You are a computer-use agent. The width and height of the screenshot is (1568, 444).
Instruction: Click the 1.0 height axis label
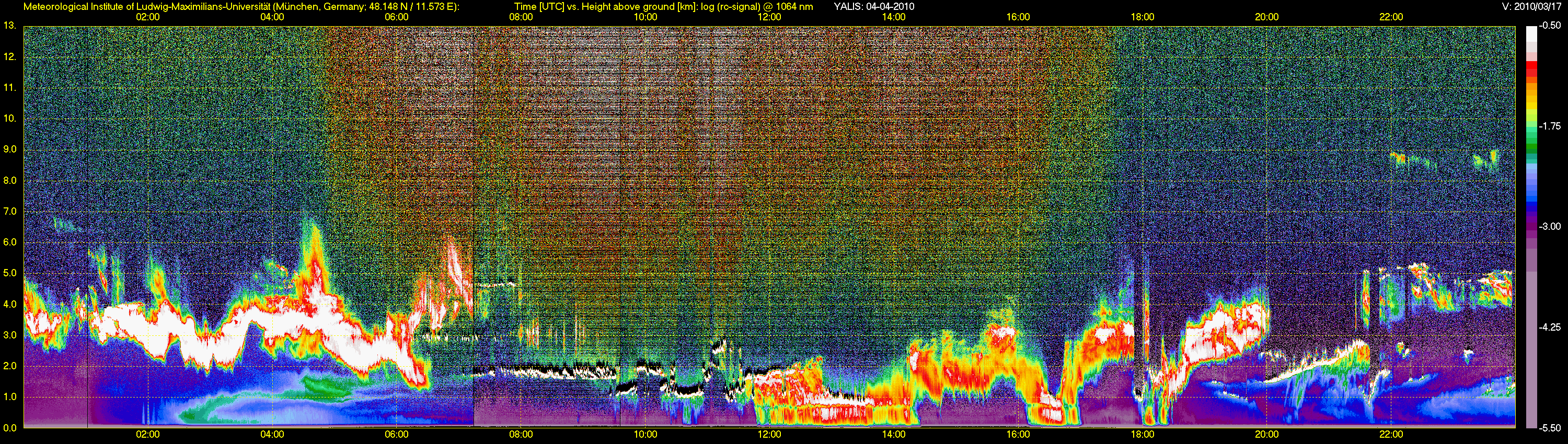coord(10,397)
